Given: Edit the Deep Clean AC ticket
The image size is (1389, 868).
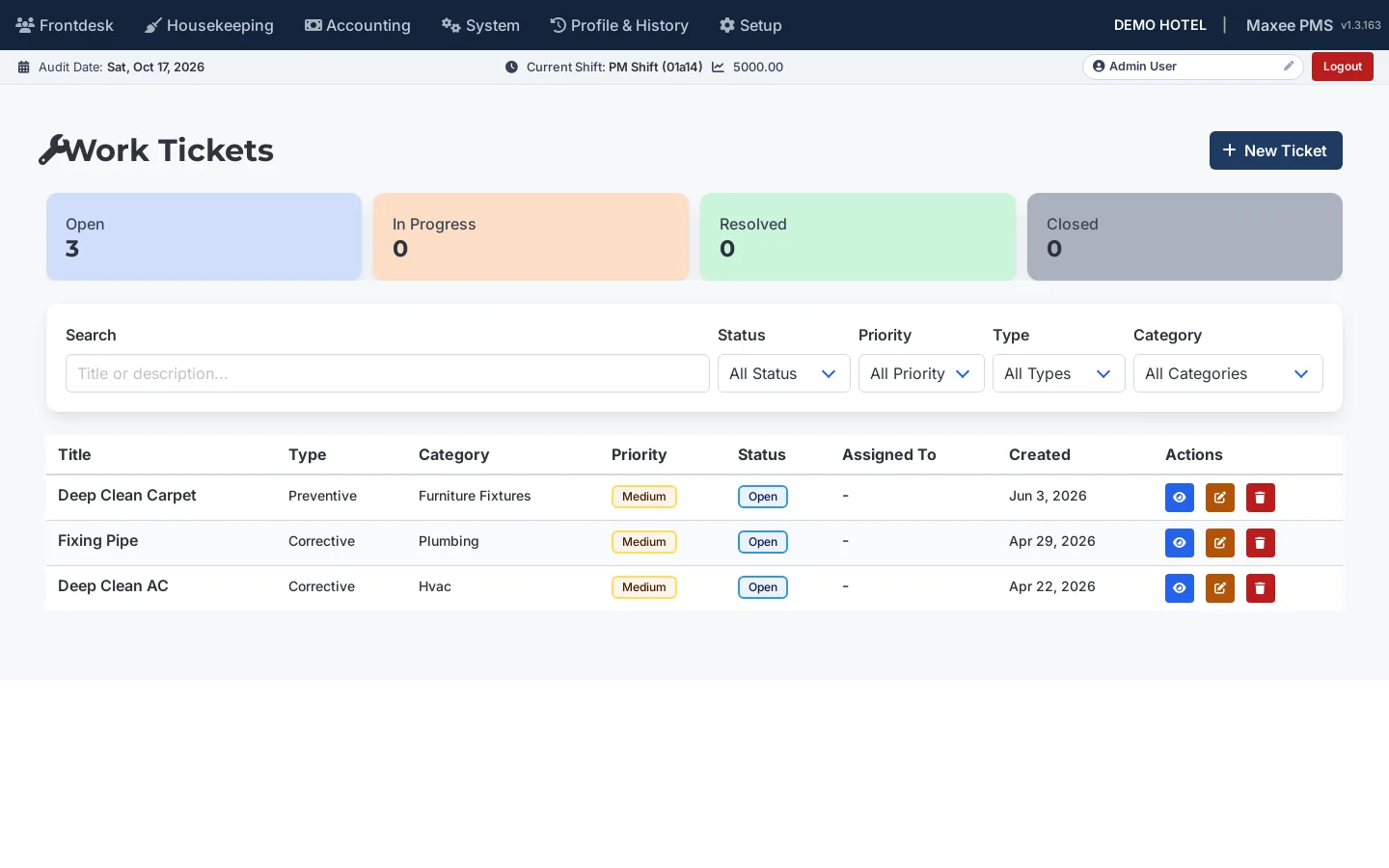Looking at the screenshot, I should pos(1220,588).
